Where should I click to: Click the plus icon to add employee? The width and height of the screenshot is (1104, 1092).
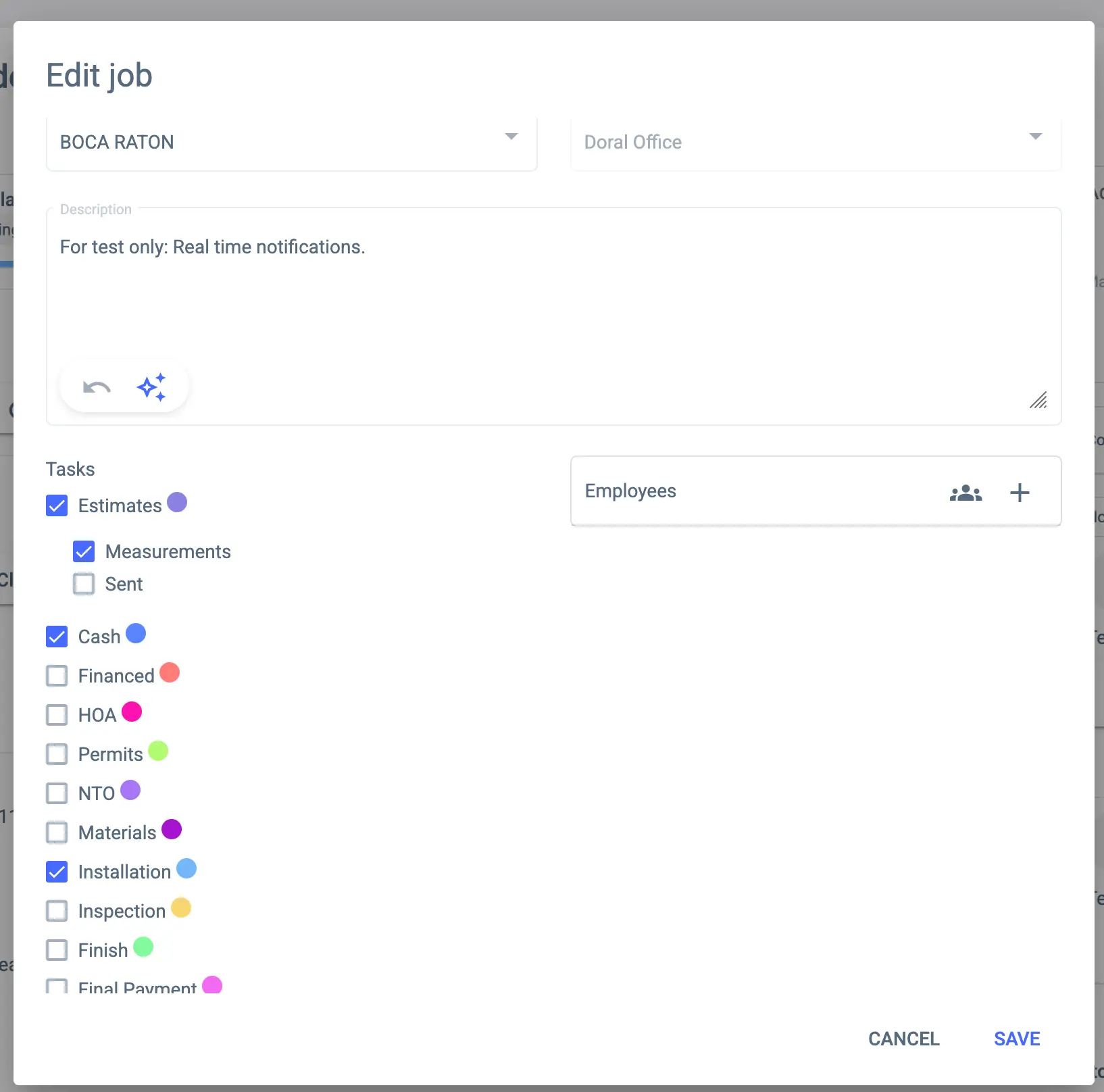tap(1019, 493)
